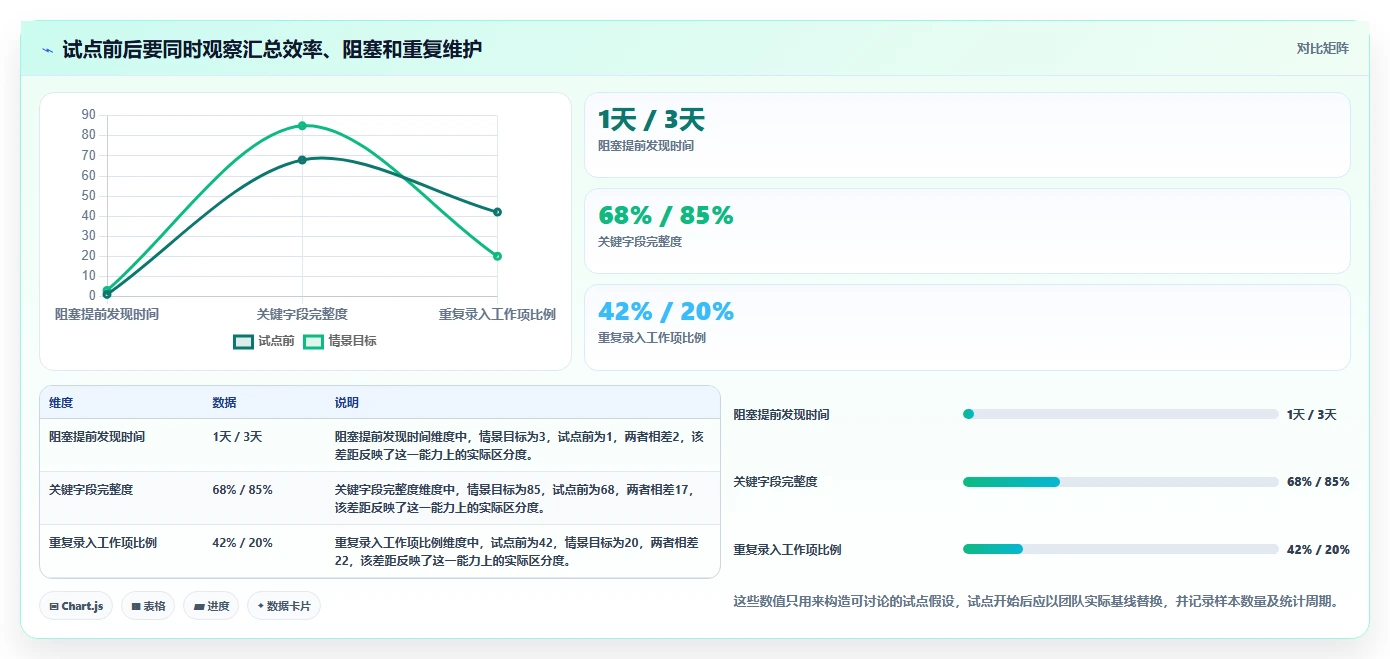Click the 数据卡片 tag chip
The height and width of the screenshot is (659, 1390).
284,606
